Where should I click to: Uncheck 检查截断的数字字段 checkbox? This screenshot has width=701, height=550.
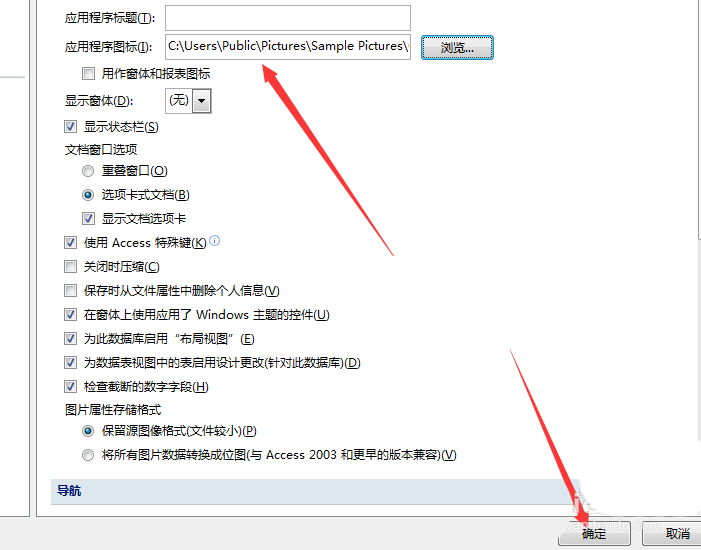(70, 386)
